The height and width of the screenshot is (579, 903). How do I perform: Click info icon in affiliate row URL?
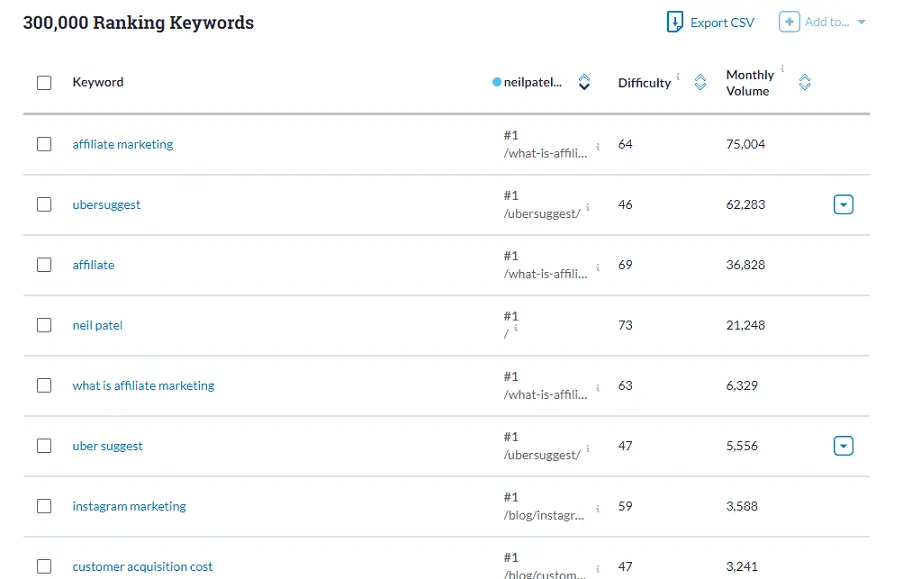click(598, 267)
